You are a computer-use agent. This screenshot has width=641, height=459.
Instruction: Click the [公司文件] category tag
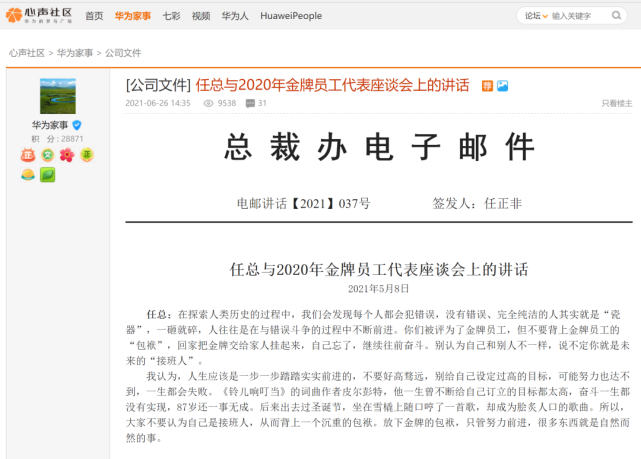click(x=158, y=85)
